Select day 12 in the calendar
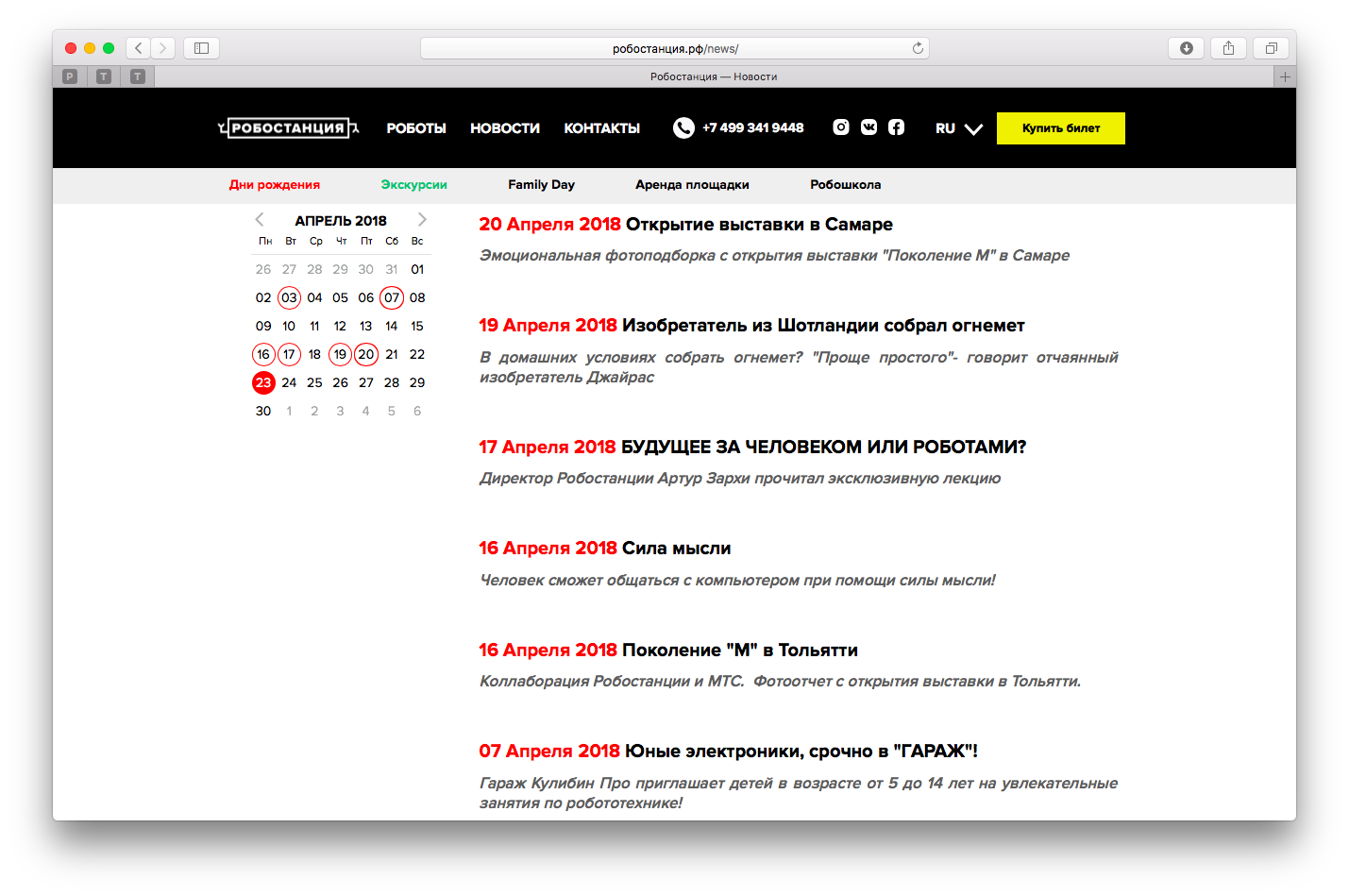Image resolution: width=1349 pixels, height=896 pixels. coord(340,326)
